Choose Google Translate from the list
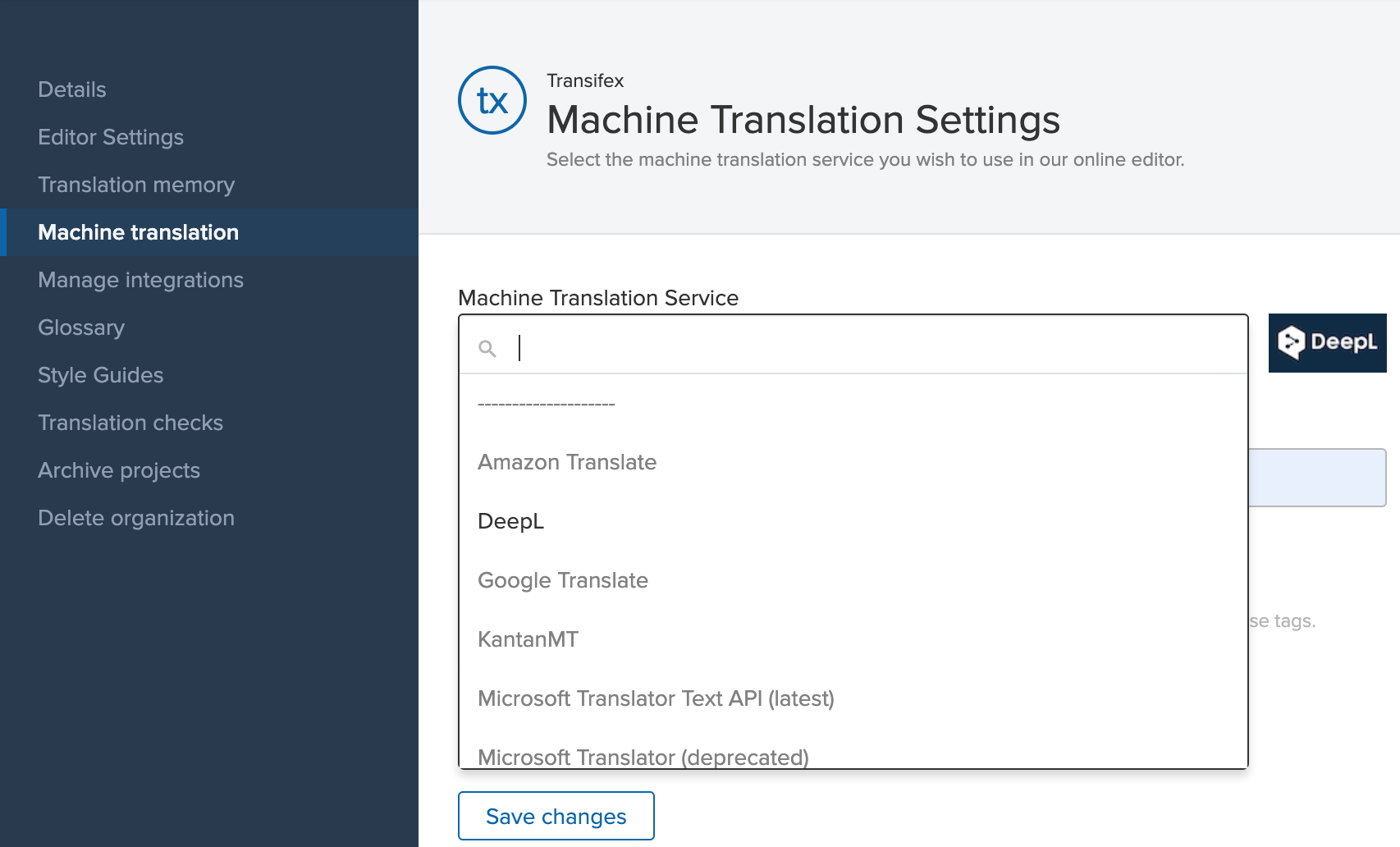 [x=563, y=579]
